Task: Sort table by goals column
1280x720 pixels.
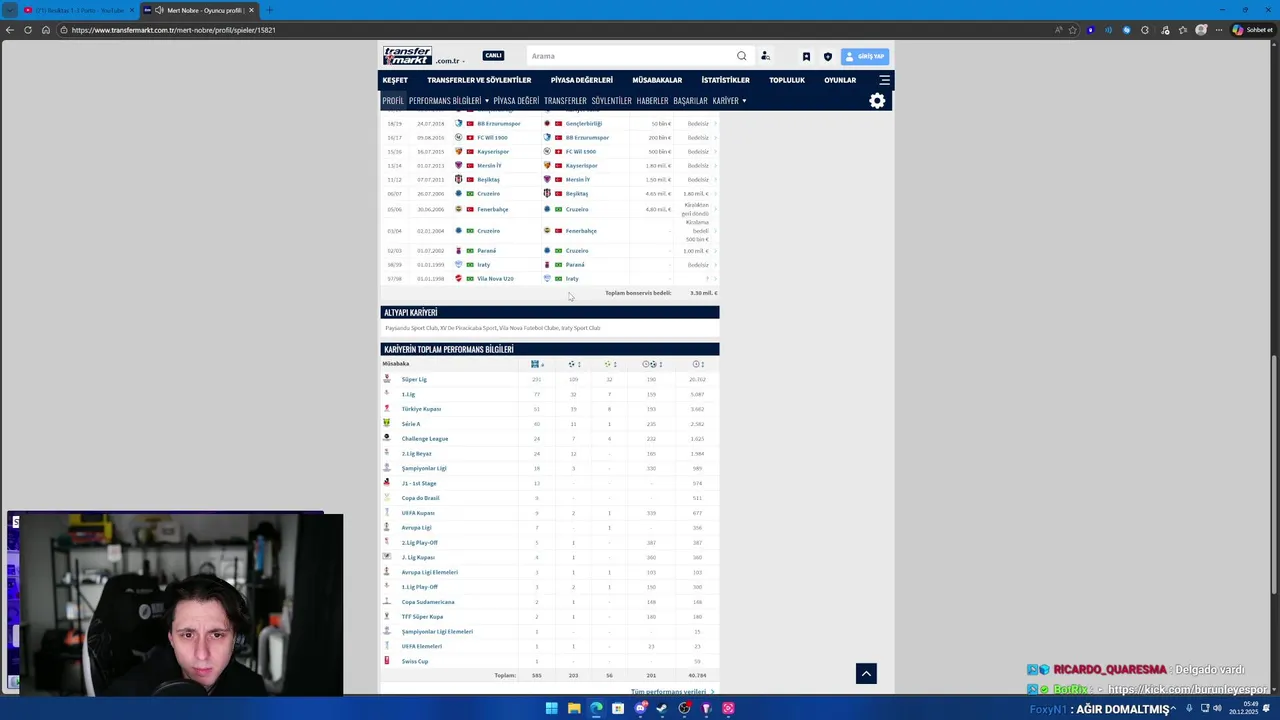Action: (574, 364)
